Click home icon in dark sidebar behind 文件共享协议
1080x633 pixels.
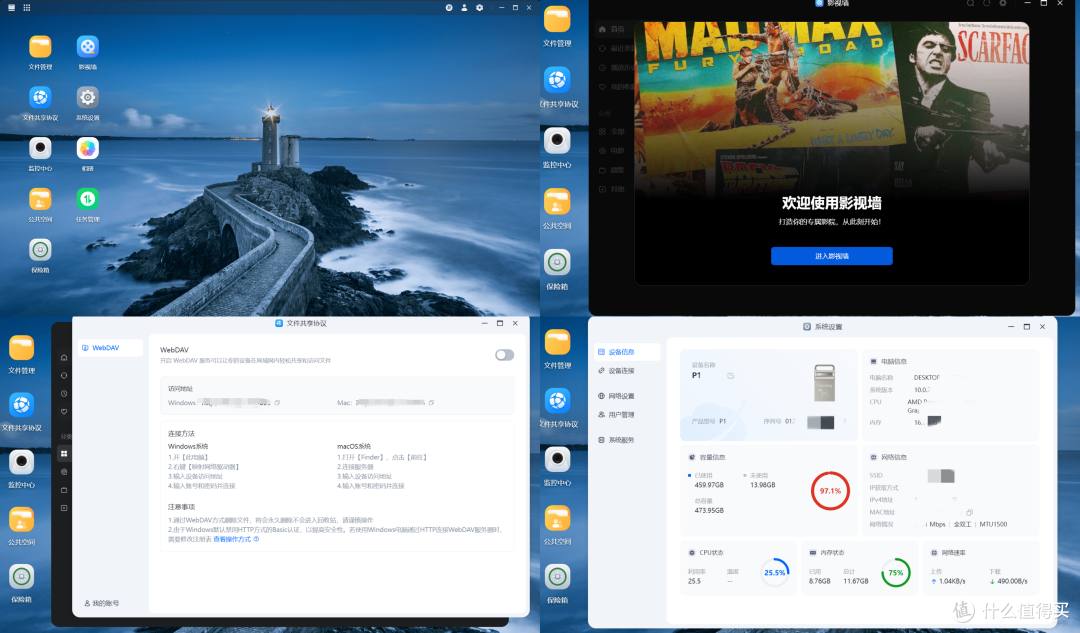click(x=64, y=357)
